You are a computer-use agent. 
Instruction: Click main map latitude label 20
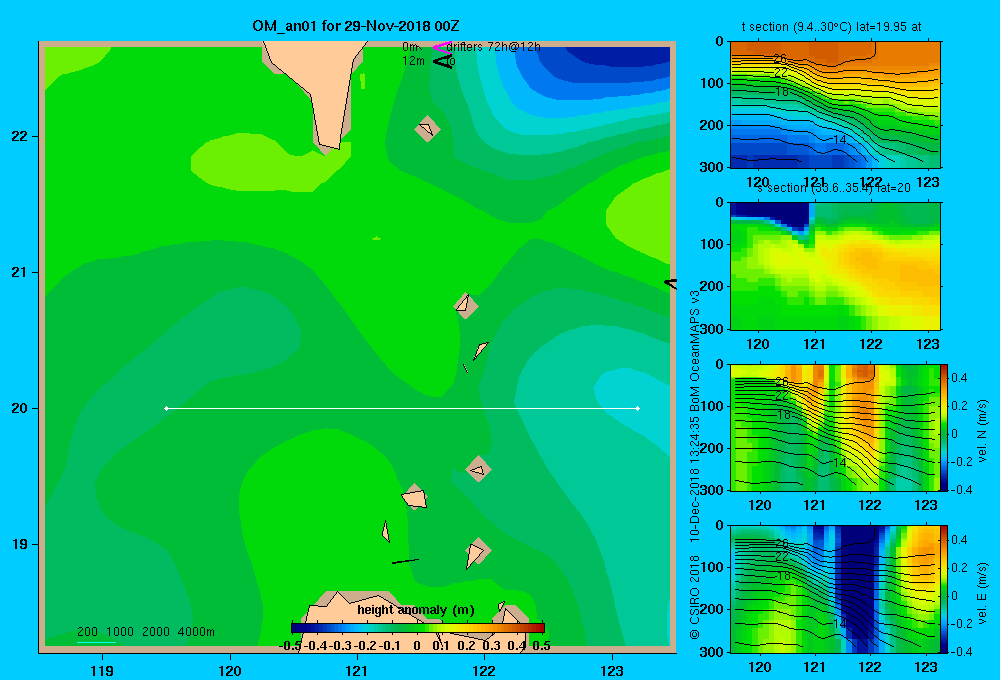[20, 408]
